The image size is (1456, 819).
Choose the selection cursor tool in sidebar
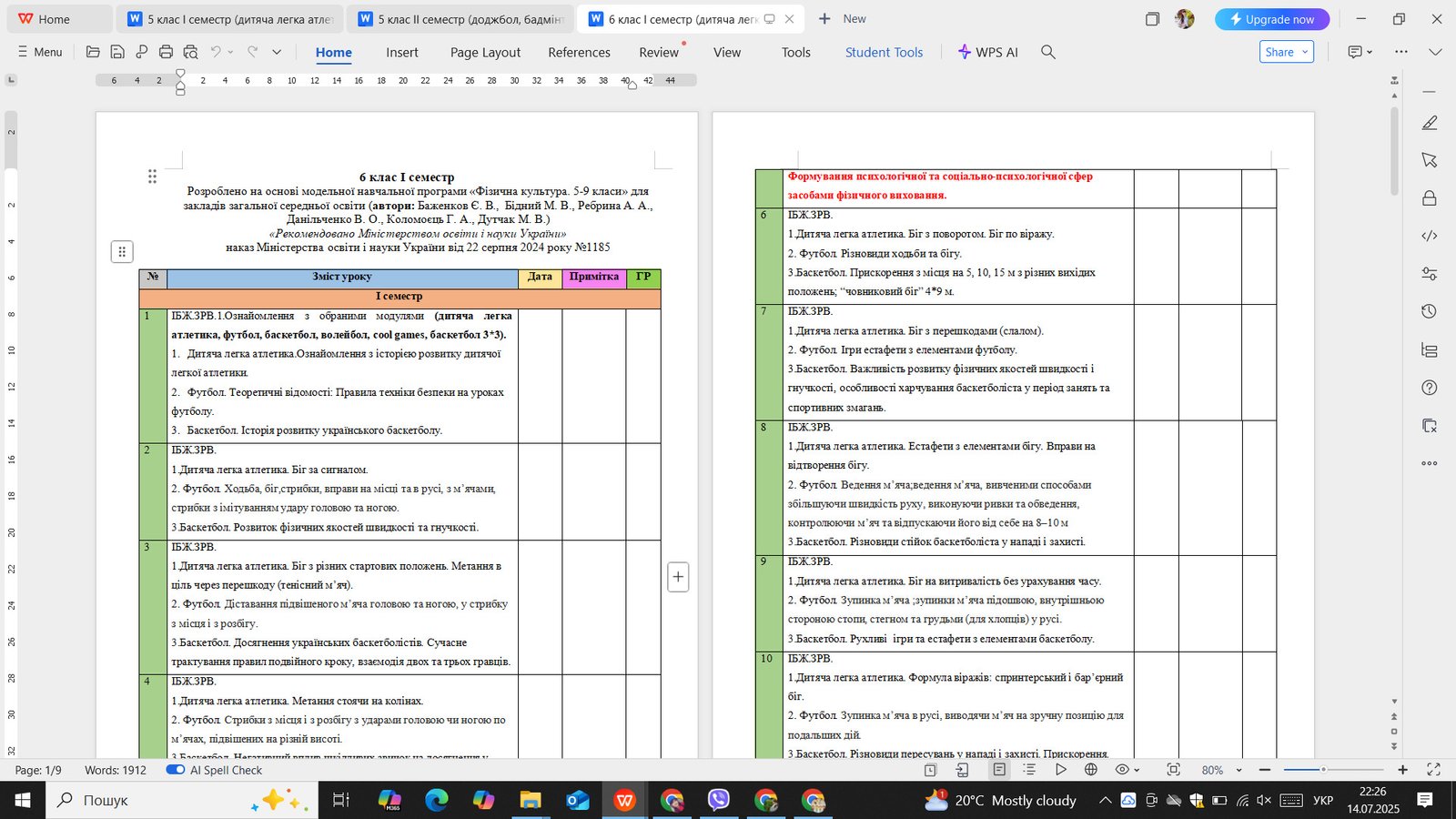(1430, 160)
